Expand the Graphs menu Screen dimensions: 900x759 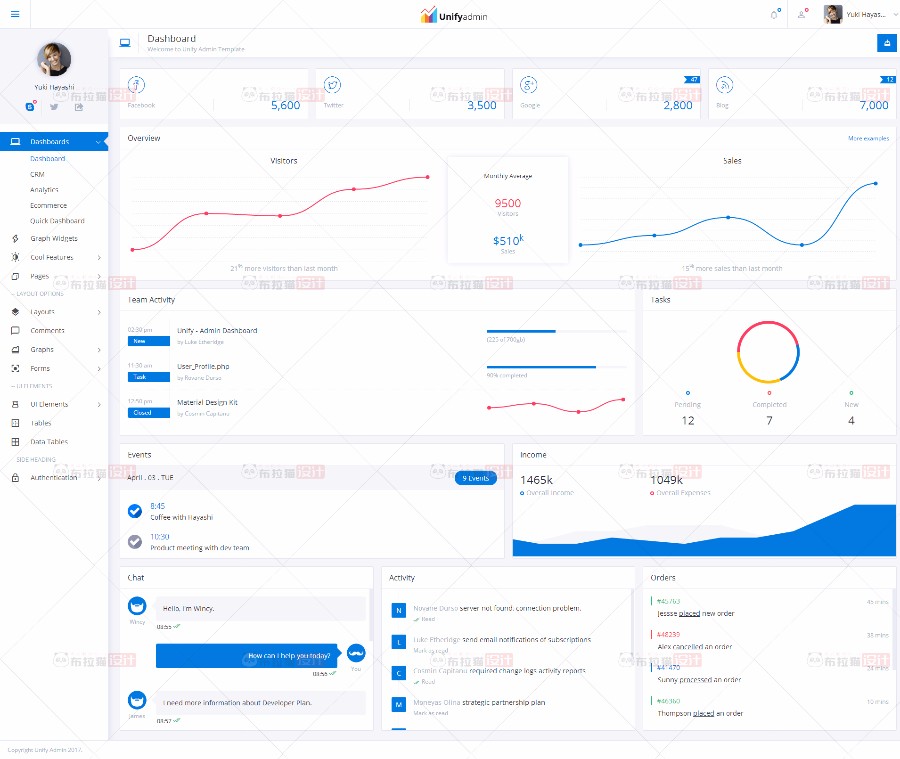(54, 350)
